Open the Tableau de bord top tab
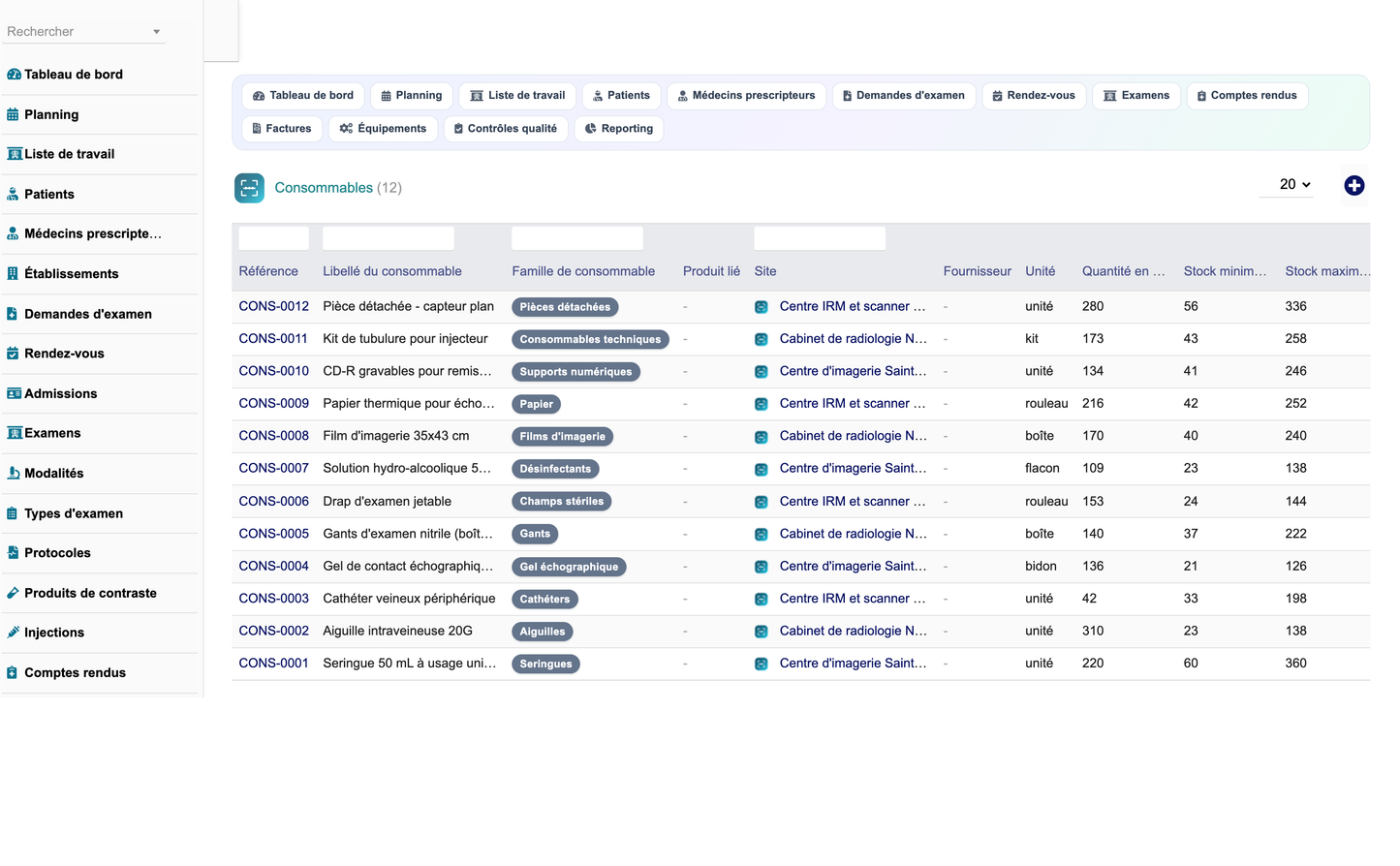 pos(303,96)
